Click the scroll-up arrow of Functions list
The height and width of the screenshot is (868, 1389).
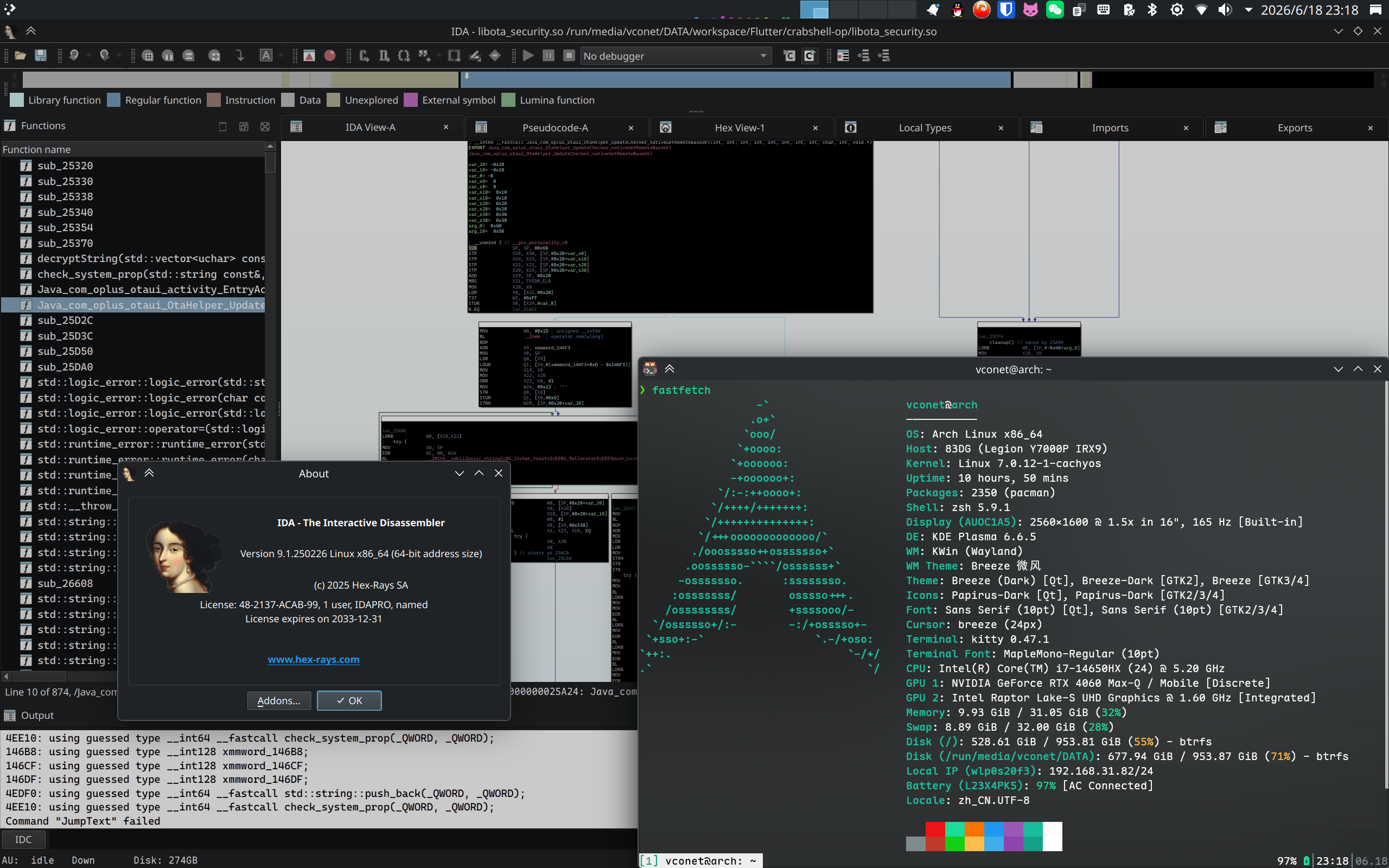pyautogui.click(x=270, y=147)
